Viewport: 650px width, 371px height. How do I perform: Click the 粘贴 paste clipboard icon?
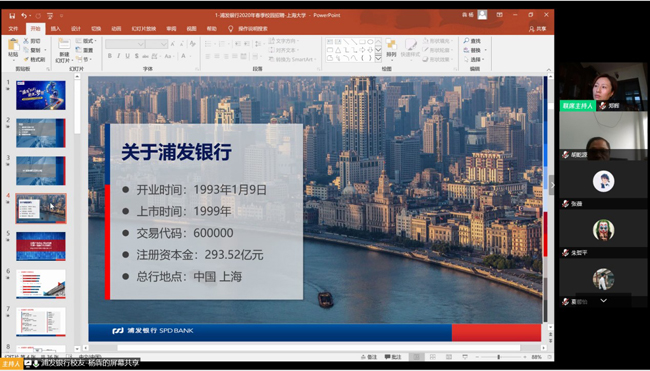tap(13, 45)
